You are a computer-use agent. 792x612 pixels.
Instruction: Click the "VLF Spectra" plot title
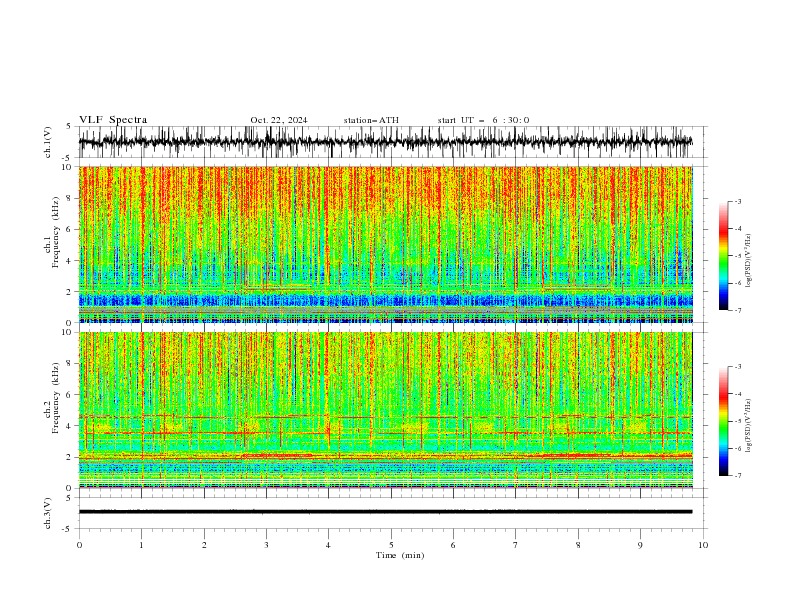(113, 120)
